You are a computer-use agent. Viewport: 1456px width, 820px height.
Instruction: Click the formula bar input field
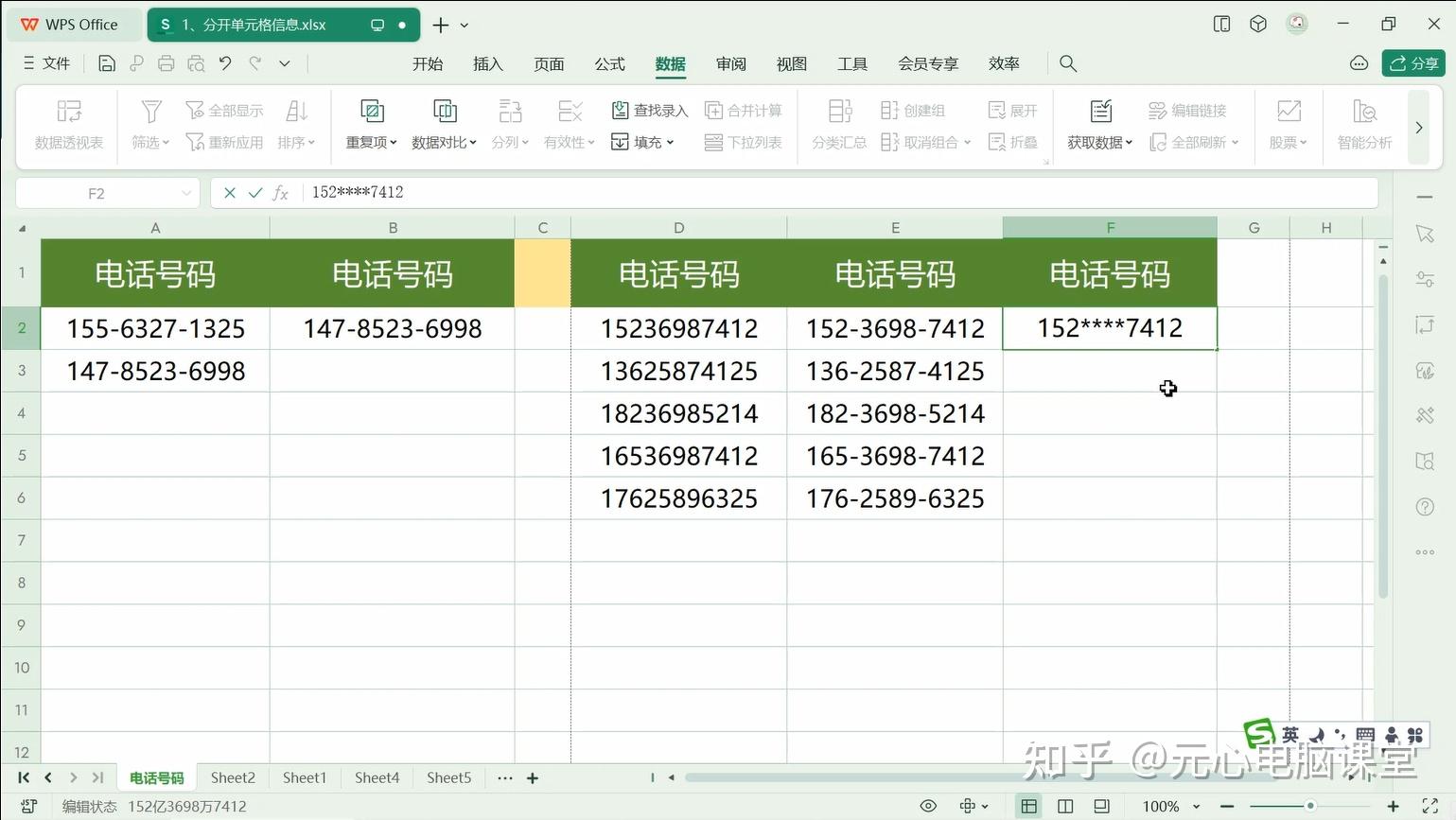point(840,193)
